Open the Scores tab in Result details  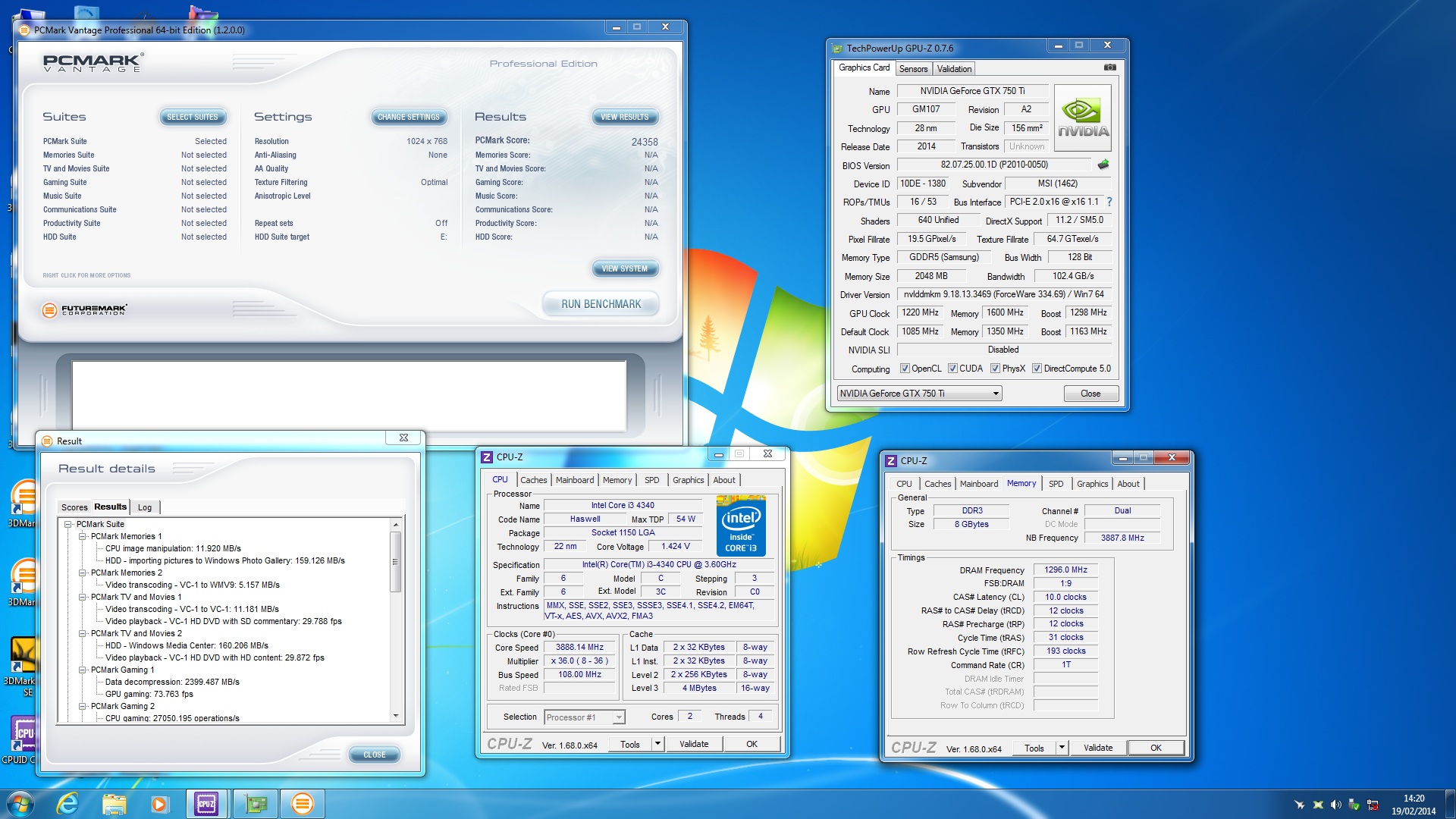[74, 507]
